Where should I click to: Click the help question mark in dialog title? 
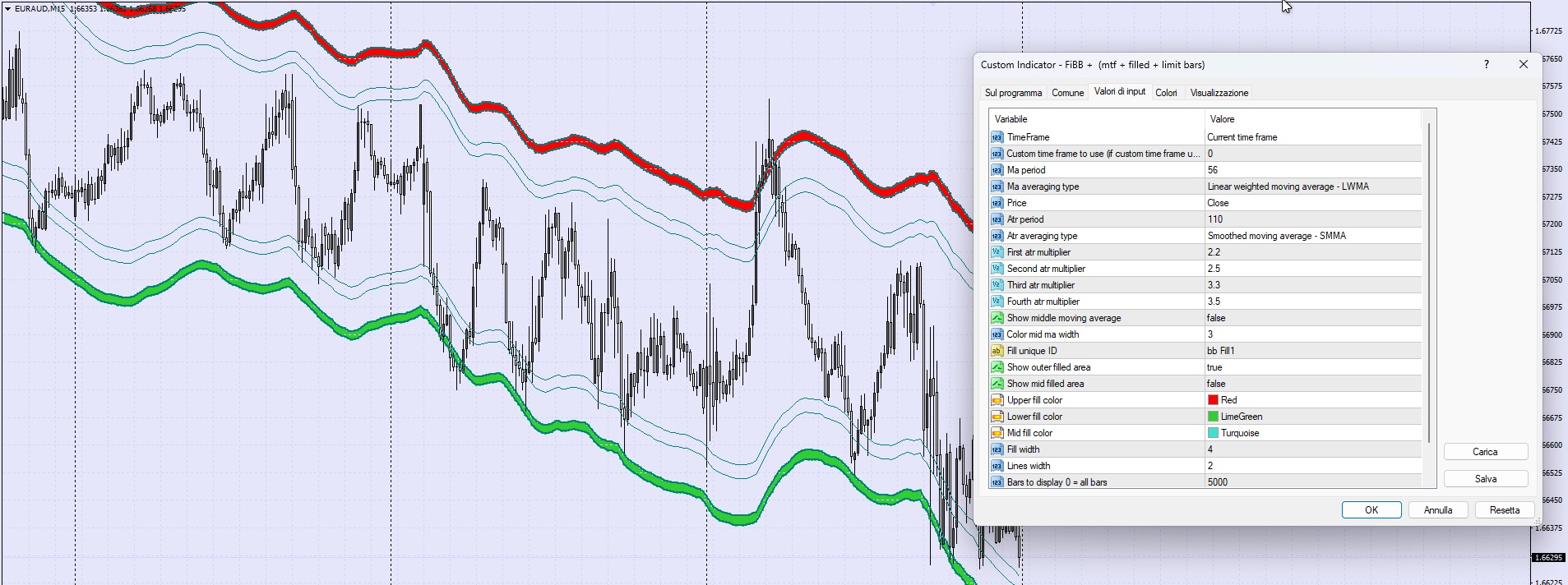[1486, 65]
